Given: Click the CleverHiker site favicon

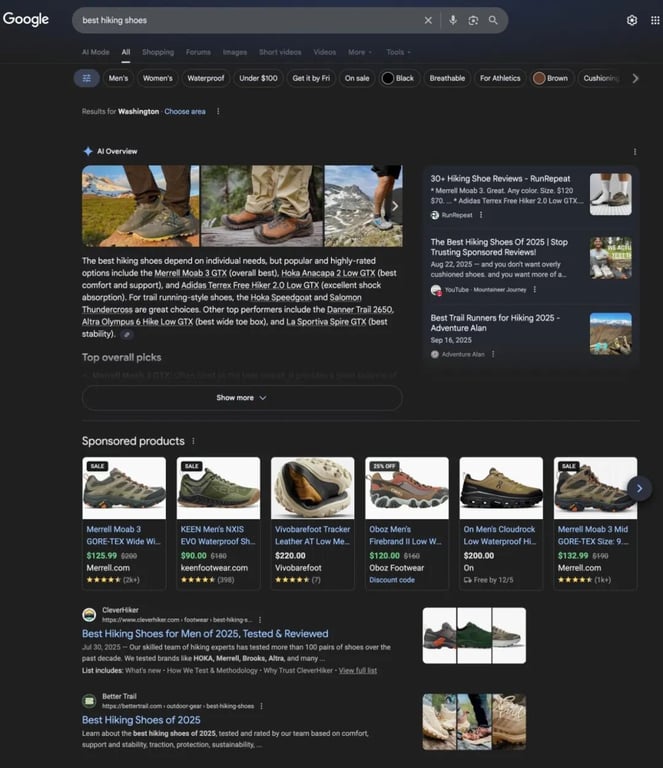Looking at the screenshot, I should (89, 615).
